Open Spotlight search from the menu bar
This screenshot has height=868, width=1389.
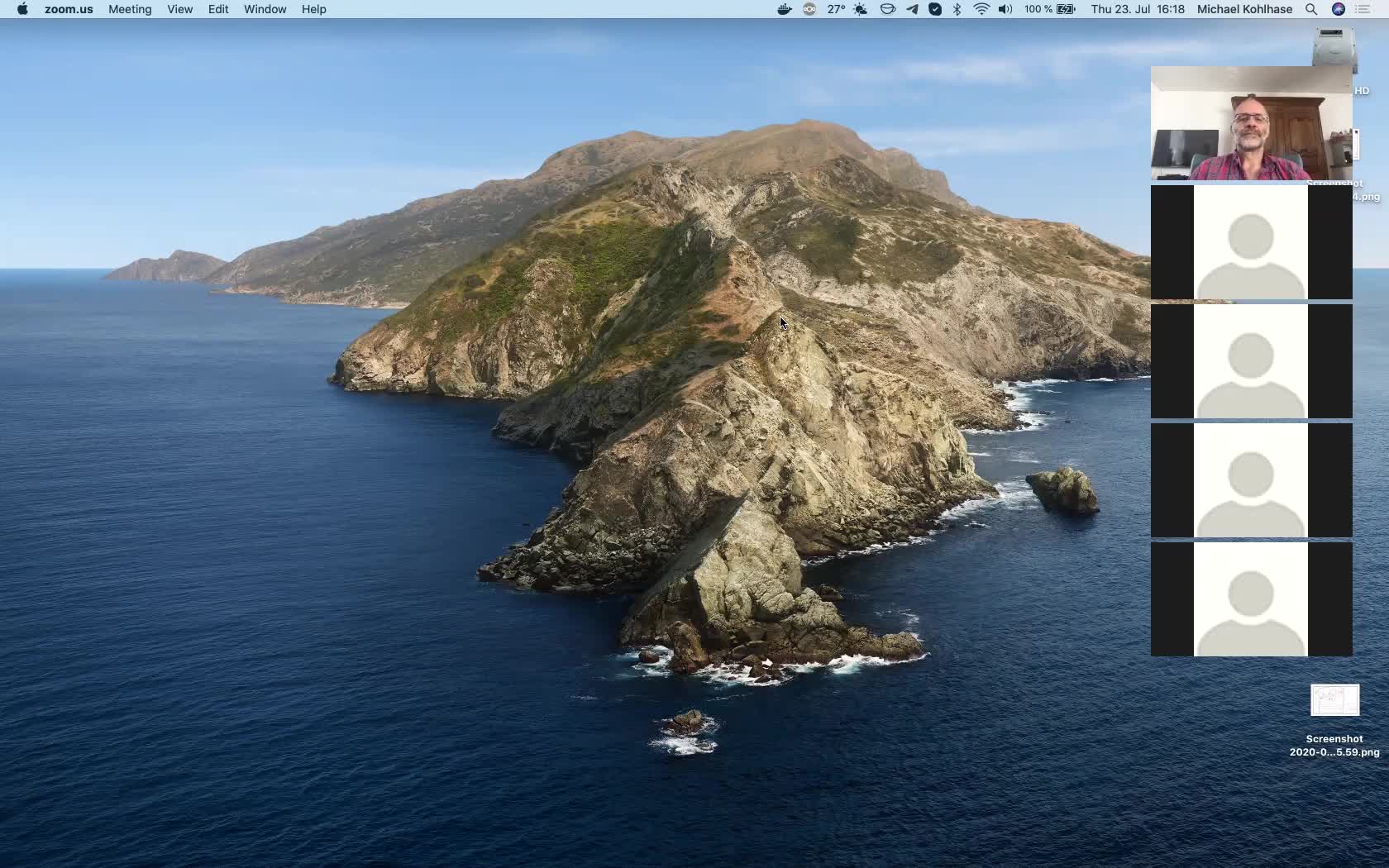point(1310,9)
